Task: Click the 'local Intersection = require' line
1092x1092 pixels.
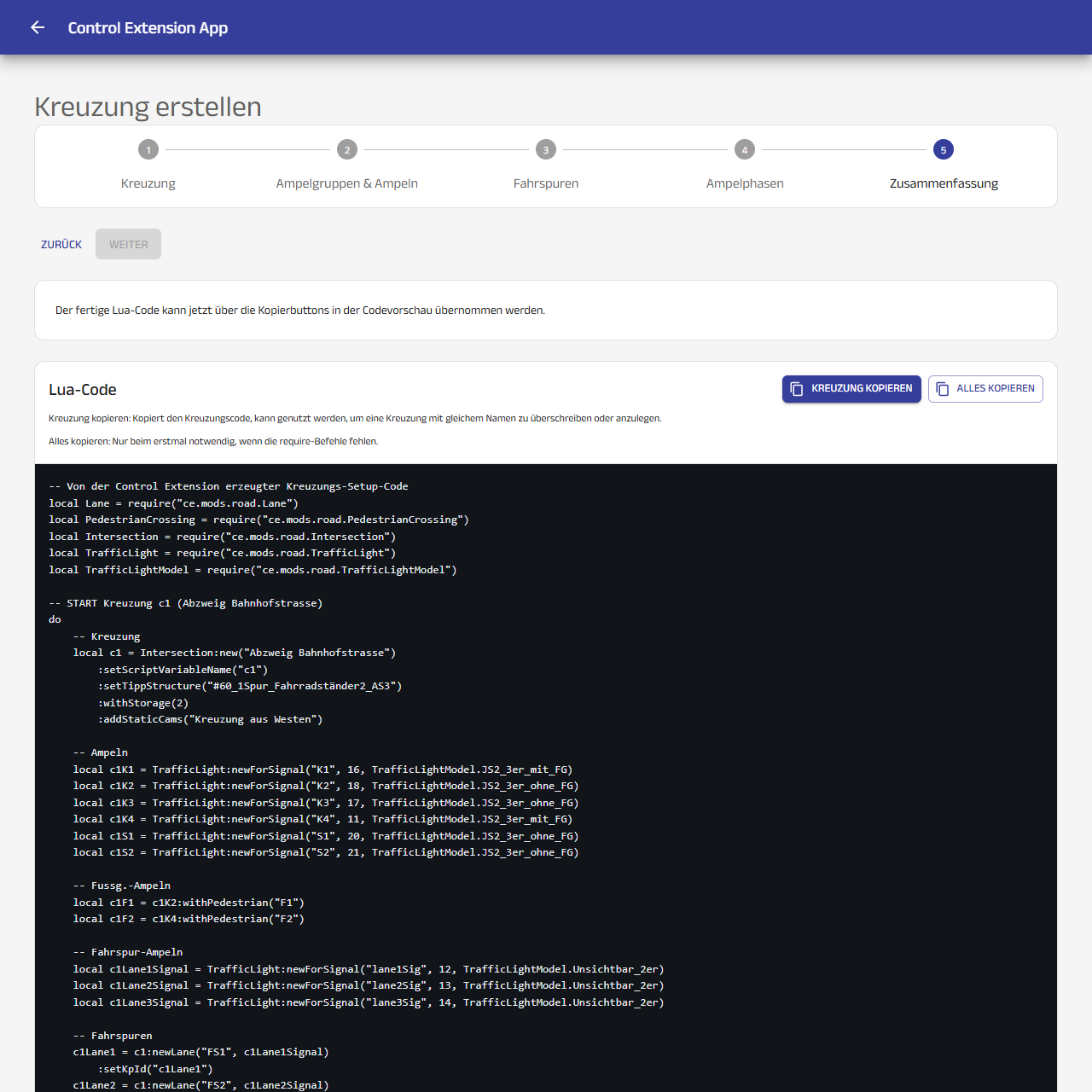Action: (x=222, y=537)
